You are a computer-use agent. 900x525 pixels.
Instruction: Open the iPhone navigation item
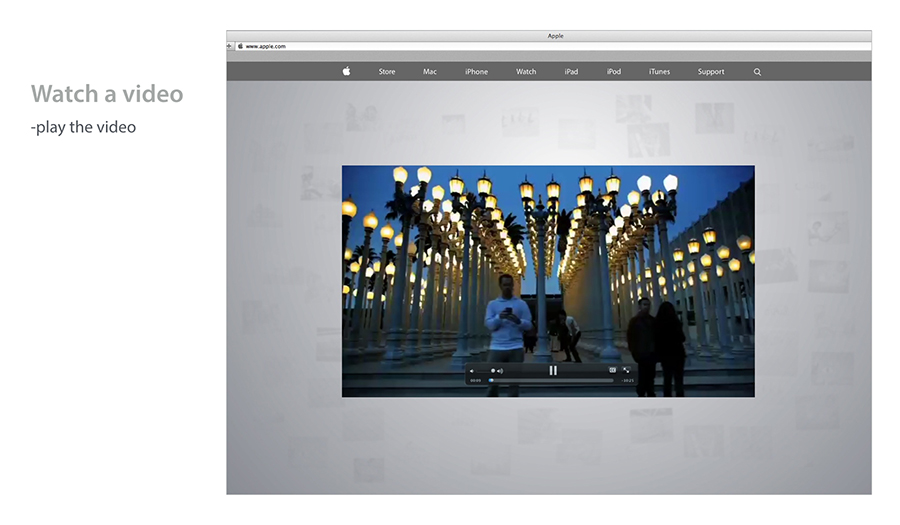coord(476,72)
